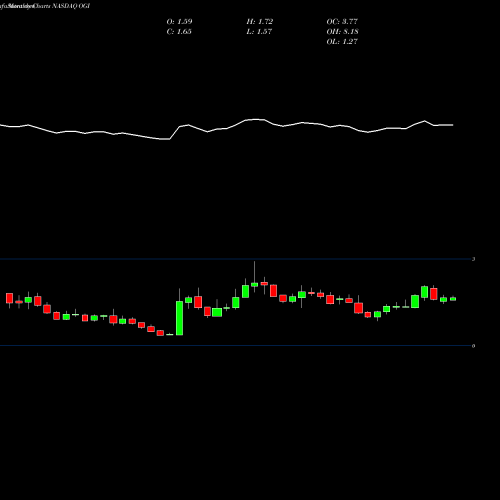500x500 pixels.
Task: Click the 'OC: 3.77' readout
Action: tap(342, 22)
